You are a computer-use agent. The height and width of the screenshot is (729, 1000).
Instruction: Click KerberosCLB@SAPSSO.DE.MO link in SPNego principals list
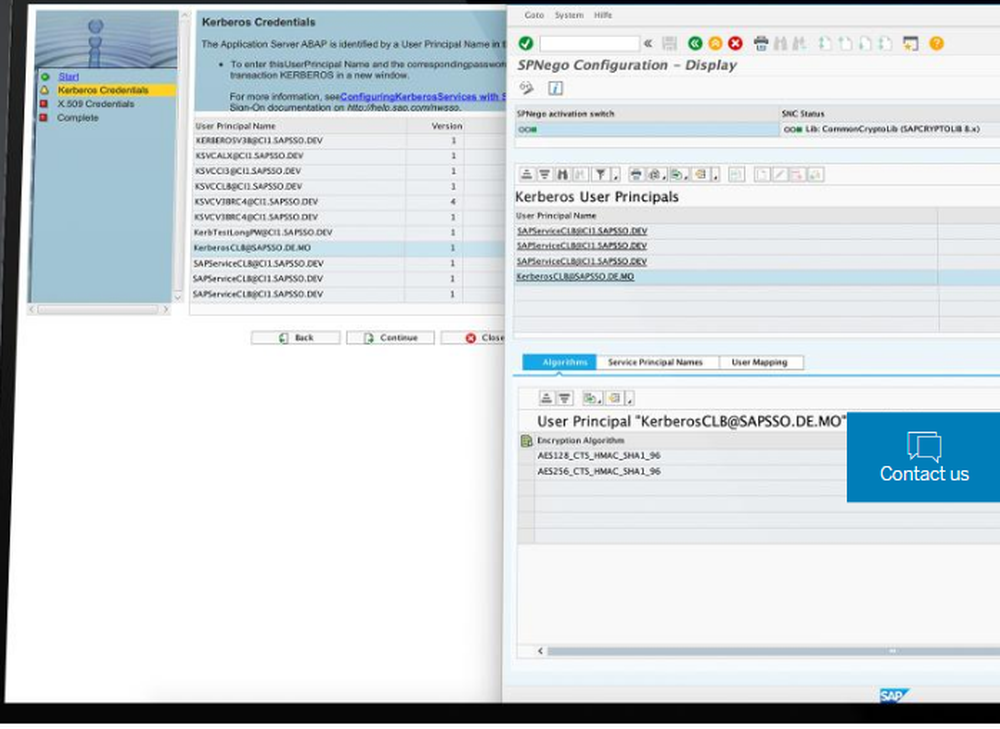pos(575,277)
